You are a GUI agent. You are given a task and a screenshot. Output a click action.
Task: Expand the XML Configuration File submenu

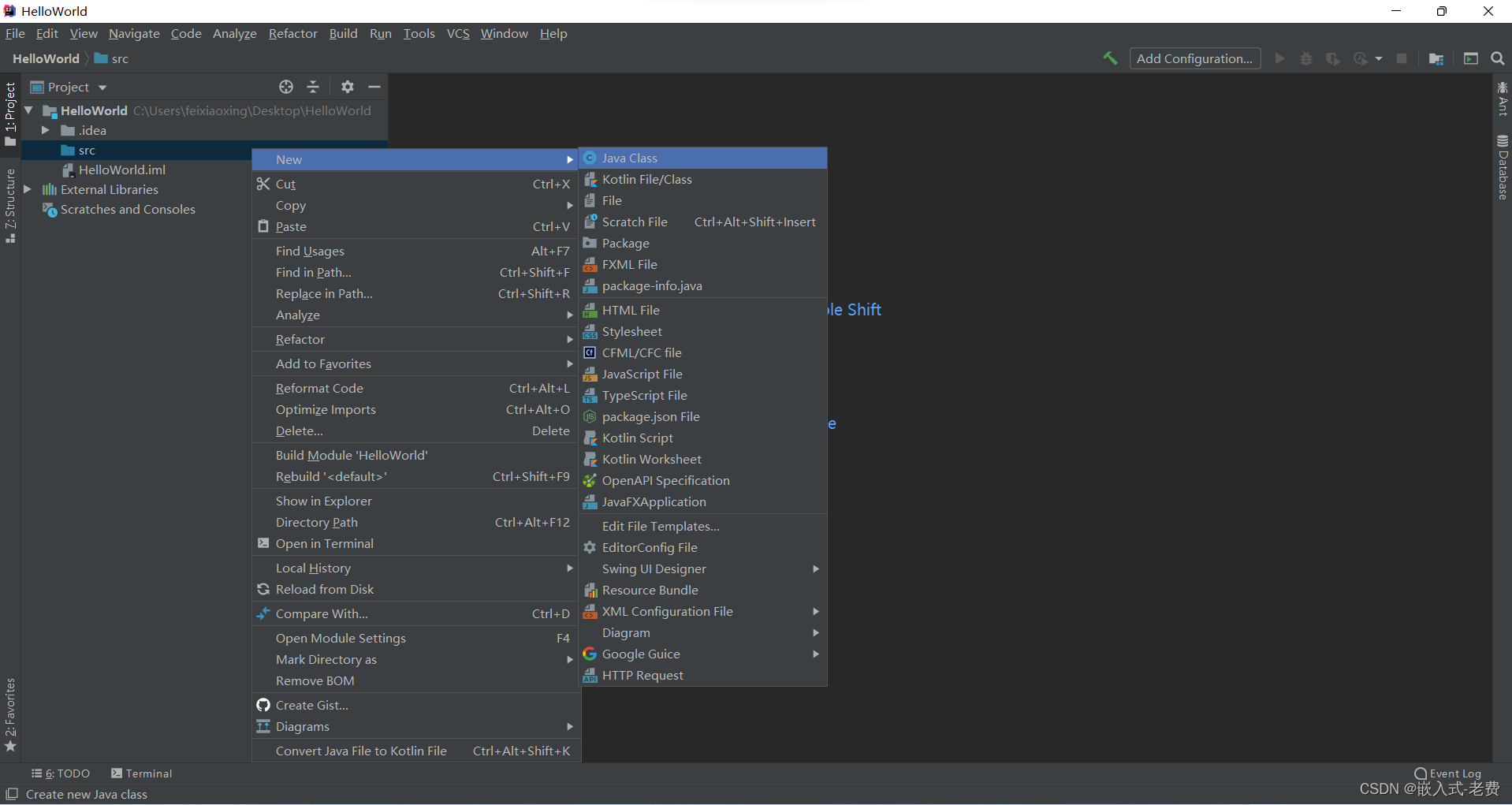(x=703, y=611)
